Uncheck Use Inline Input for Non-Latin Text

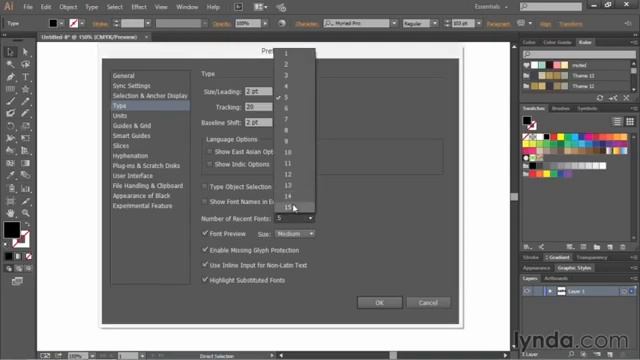pyautogui.click(x=205, y=265)
